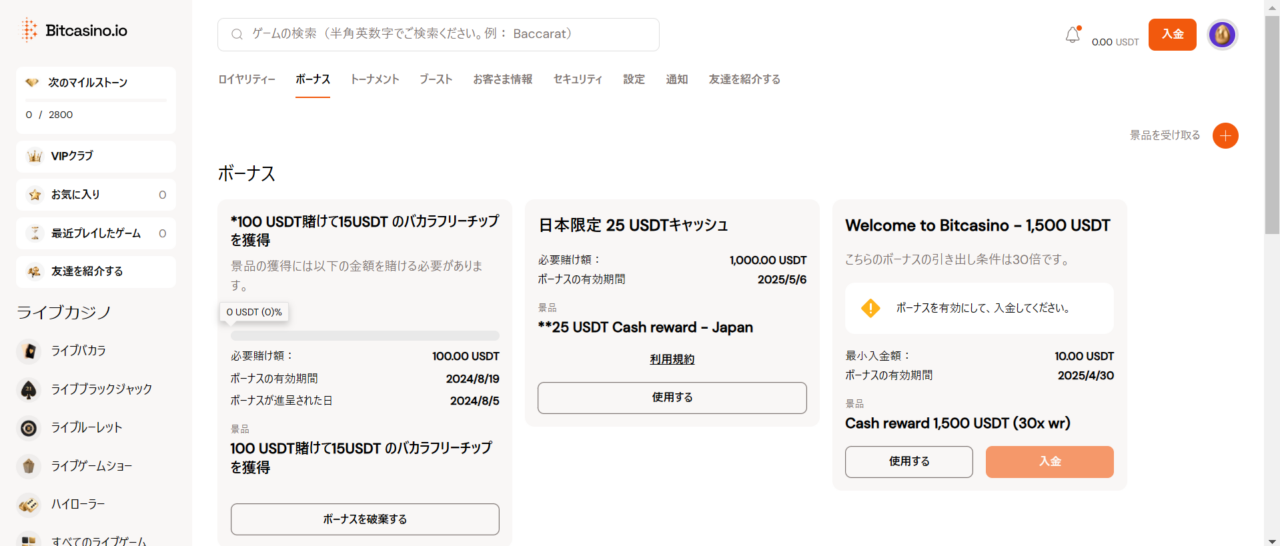The width and height of the screenshot is (1280, 546).
Task: Click 使用する on the 日本限定 25 USDT card
Action: (672, 397)
